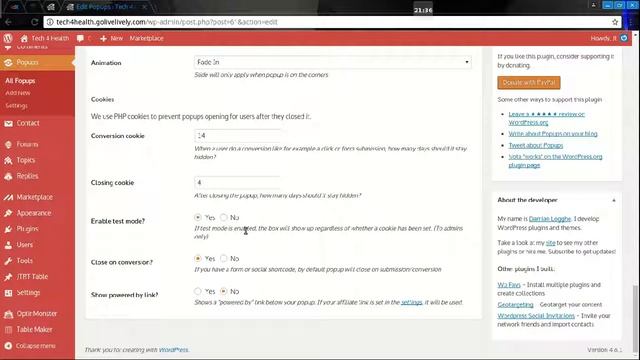The width and height of the screenshot is (640, 360).
Task: Click the page vertical scrollbar
Action: [636, 319]
